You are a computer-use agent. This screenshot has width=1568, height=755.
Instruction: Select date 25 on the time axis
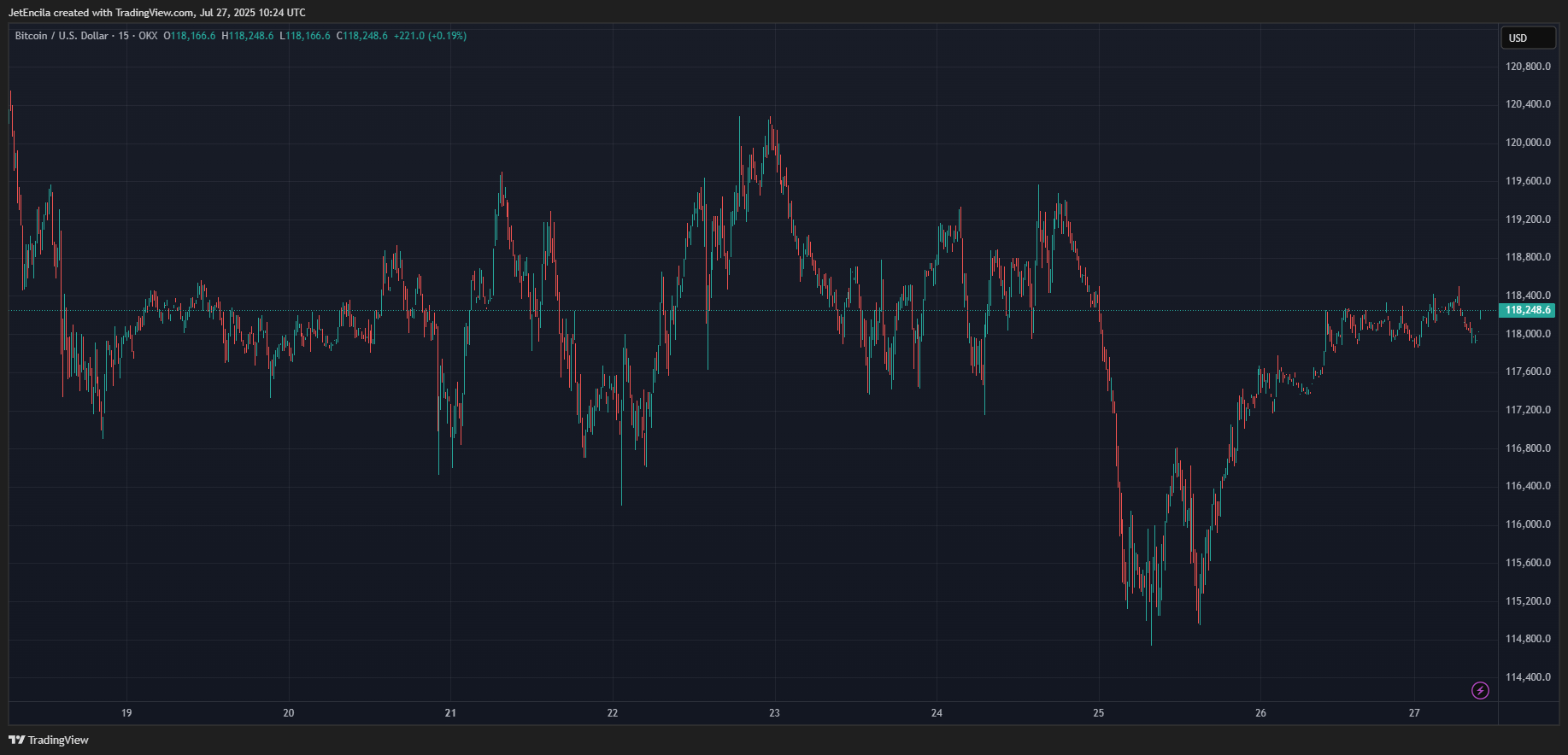pyautogui.click(x=1099, y=713)
